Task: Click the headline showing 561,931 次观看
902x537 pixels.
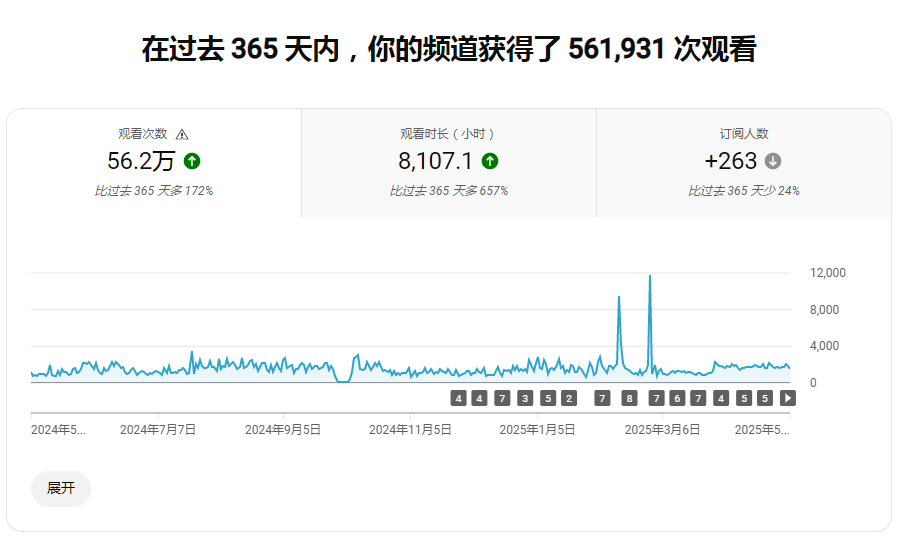Action: click(x=448, y=50)
